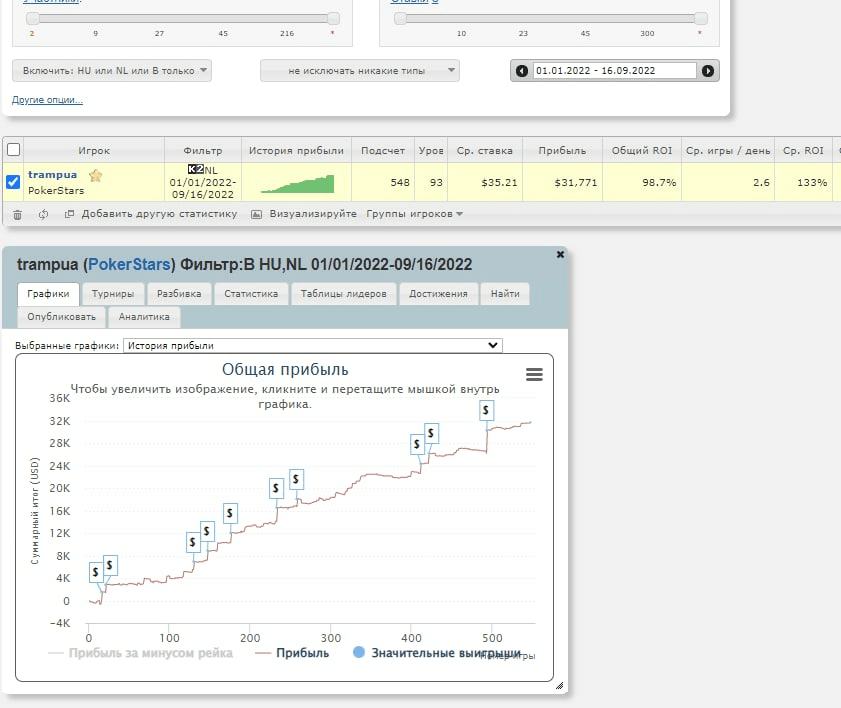The height and width of the screenshot is (708, 841).
Task: Click the '300' slider scale label
Action: pos(647,33)
